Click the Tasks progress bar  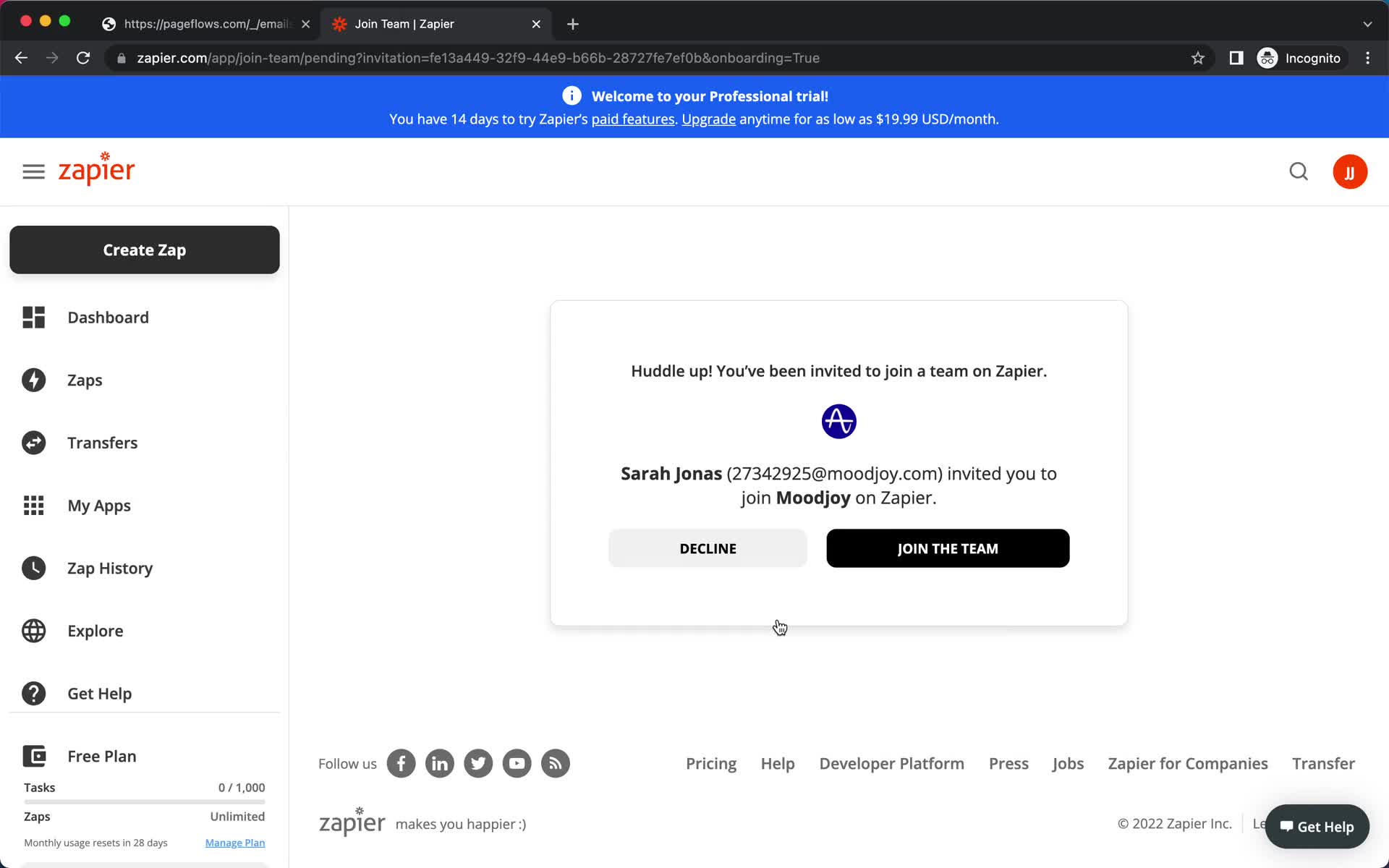[x=144, y=801]
